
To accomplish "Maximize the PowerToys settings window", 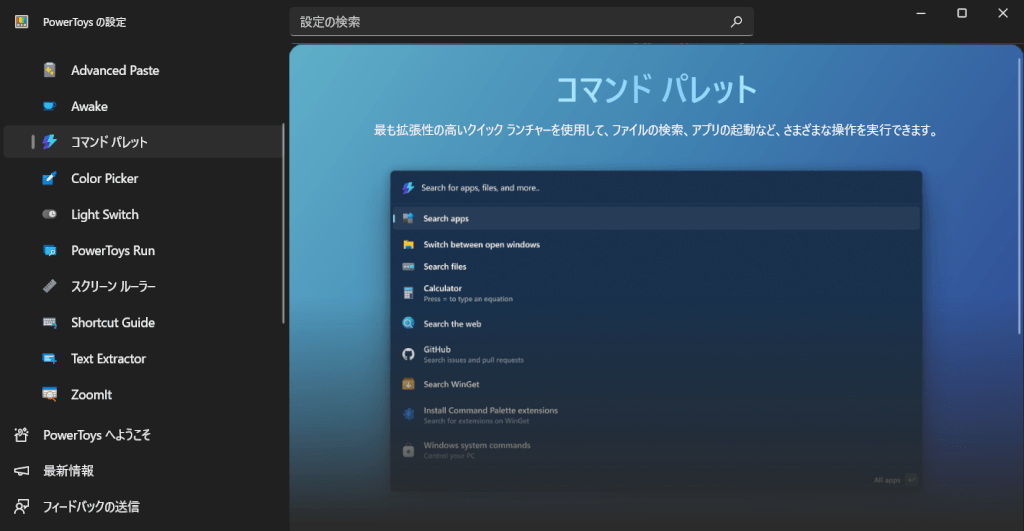I will pos(962,13).
